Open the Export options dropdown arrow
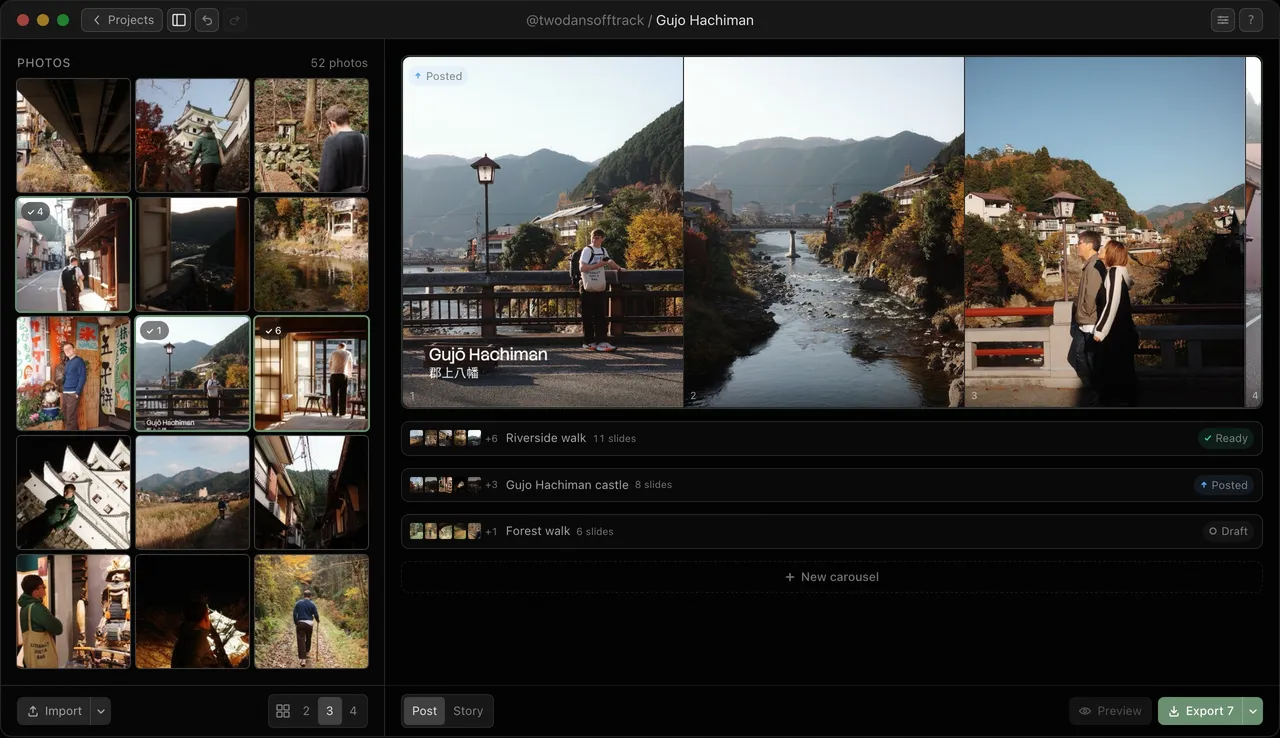The image size is (1280, 738). click(1252, 711)
